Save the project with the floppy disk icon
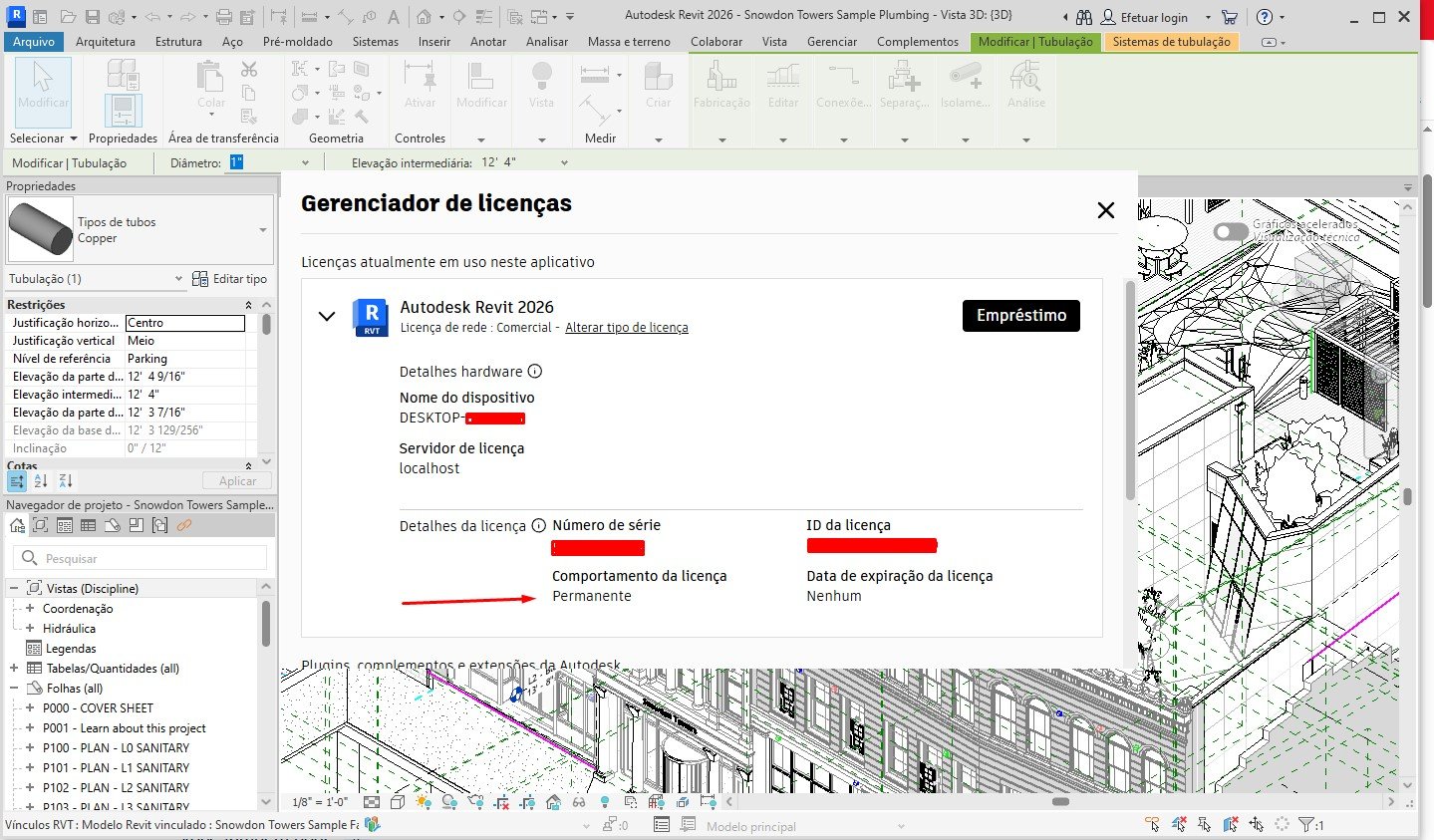This screenshot has height=840, width=1434. 92,17
